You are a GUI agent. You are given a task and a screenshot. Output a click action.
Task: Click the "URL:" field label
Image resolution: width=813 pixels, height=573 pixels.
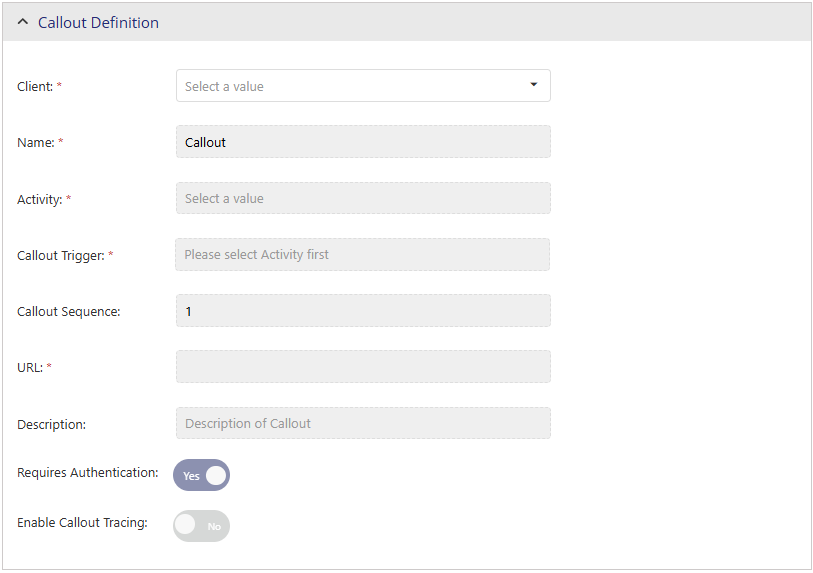(30, 367)
